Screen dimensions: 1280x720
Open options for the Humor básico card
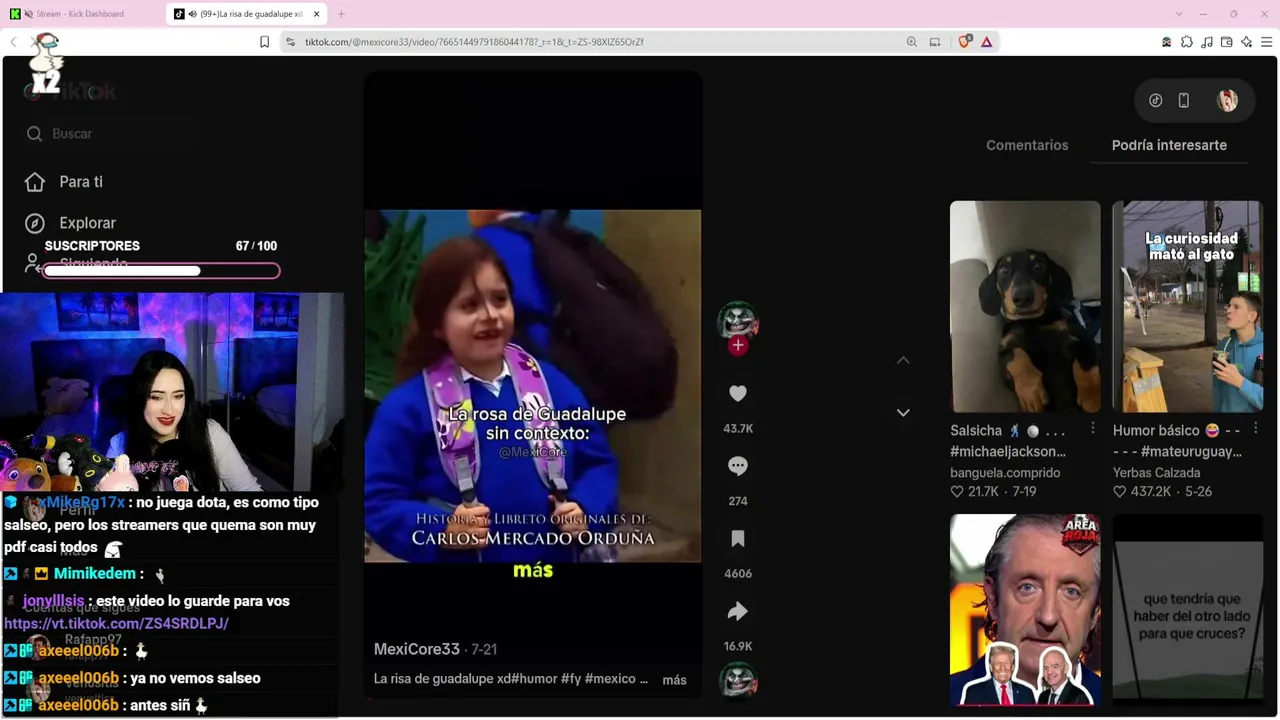click(x=1256, y=429)
